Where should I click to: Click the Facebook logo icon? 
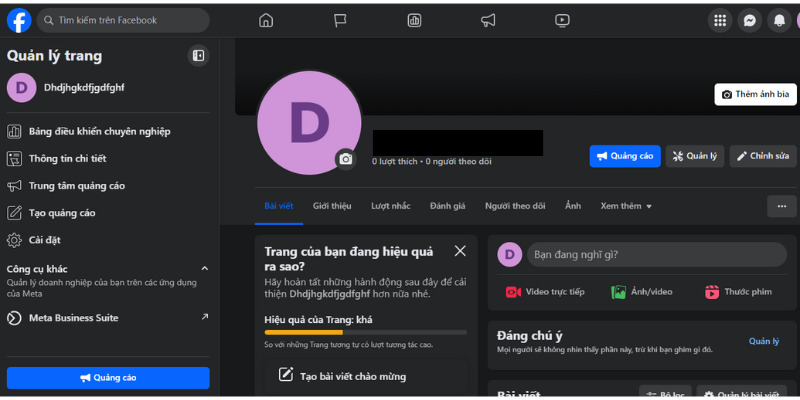pyautogui.click(x=19, y=20)
